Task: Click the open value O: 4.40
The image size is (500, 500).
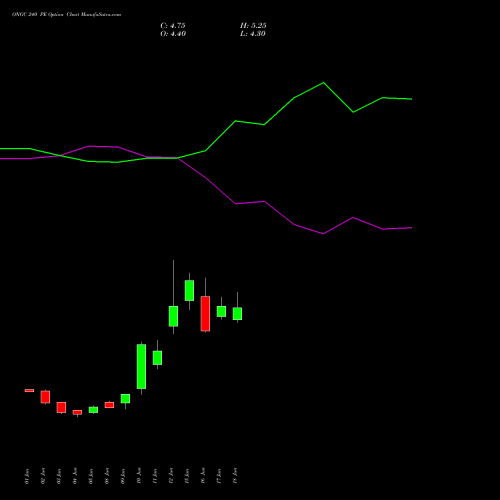Action: click(x=173, y=34)
